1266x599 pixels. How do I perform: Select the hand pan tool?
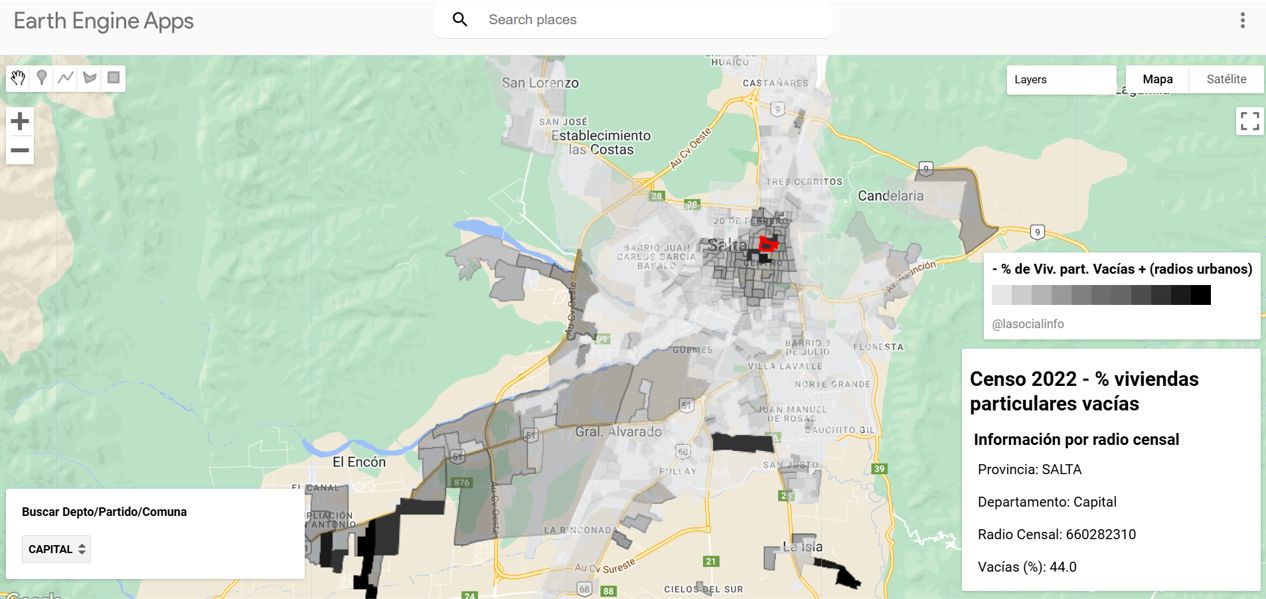point(18,78)
